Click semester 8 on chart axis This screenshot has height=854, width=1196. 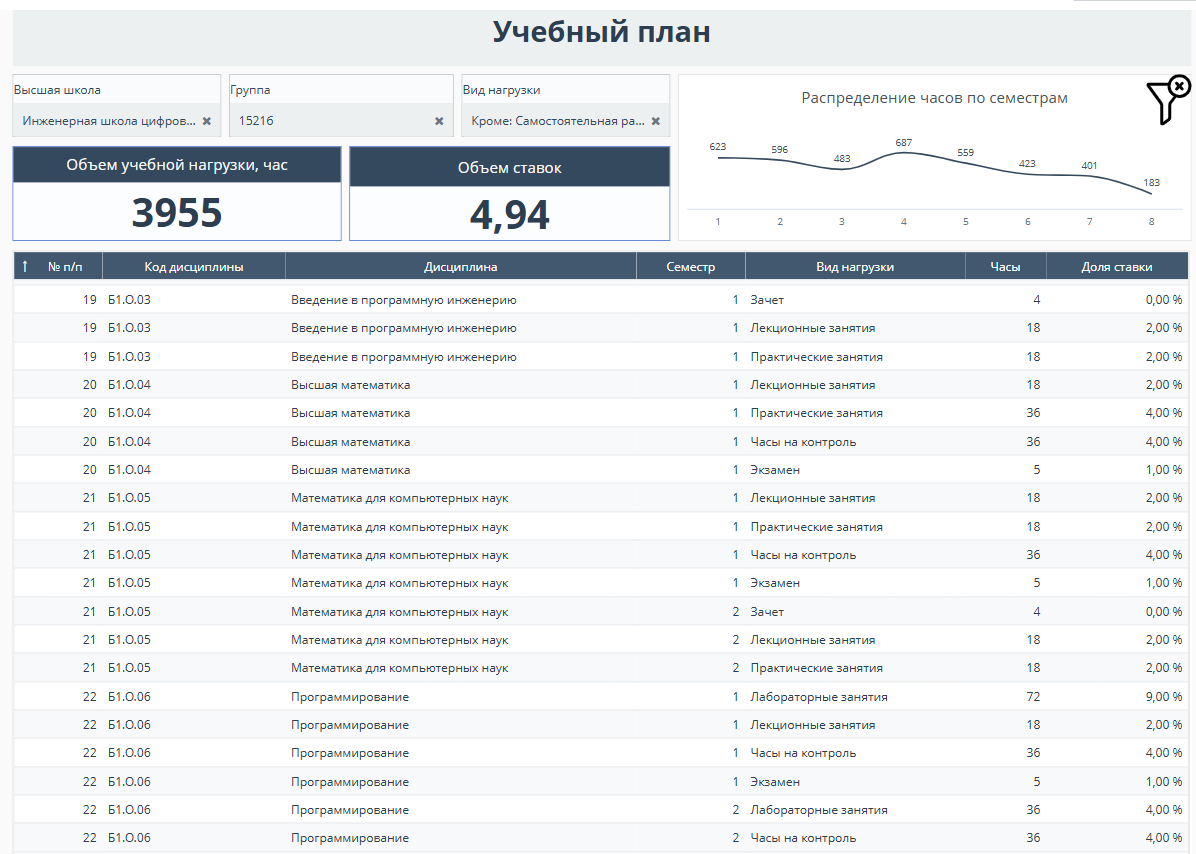click(1151, 222)
